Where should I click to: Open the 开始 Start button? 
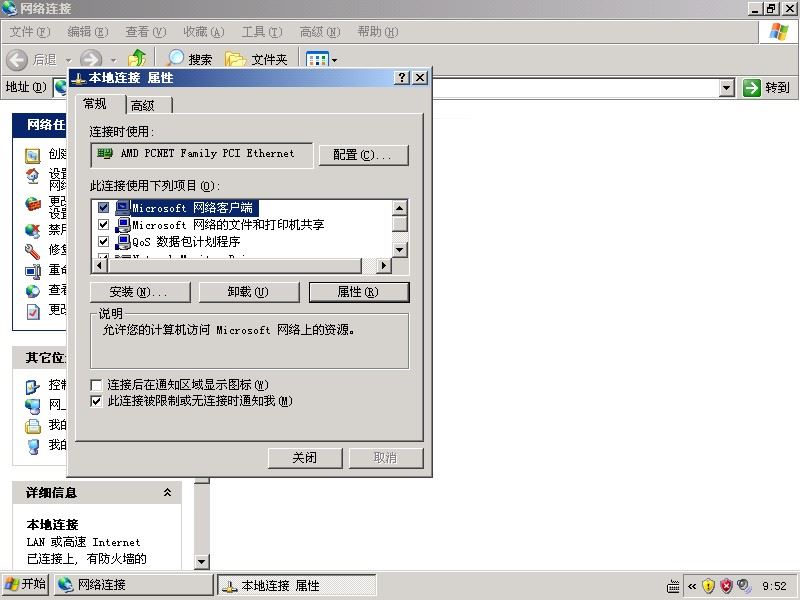[x=25, y=584]
